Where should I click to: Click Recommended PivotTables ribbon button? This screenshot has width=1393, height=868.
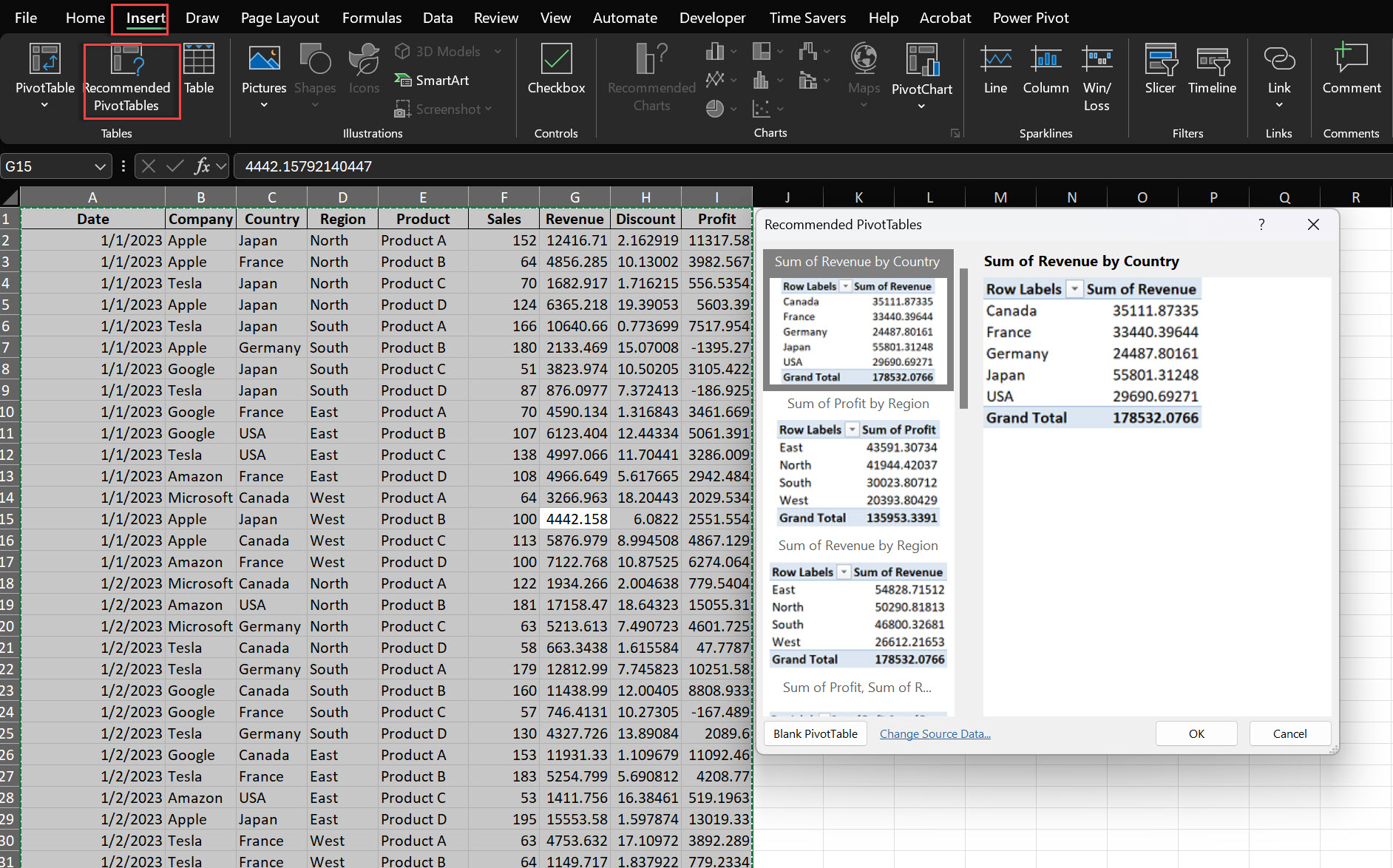click(127, 79)
